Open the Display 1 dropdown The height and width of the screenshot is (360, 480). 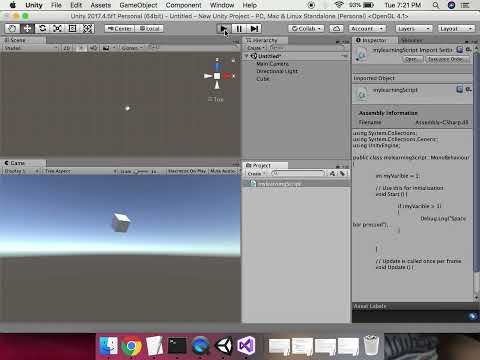click(x=21, y=171)
